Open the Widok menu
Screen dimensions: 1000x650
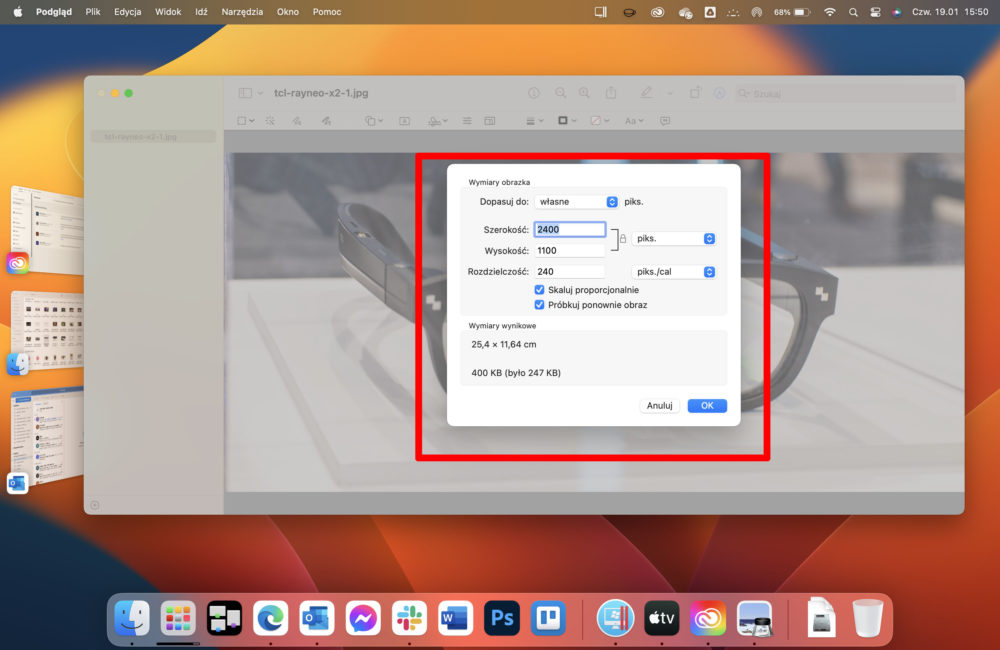pos(168,12)
